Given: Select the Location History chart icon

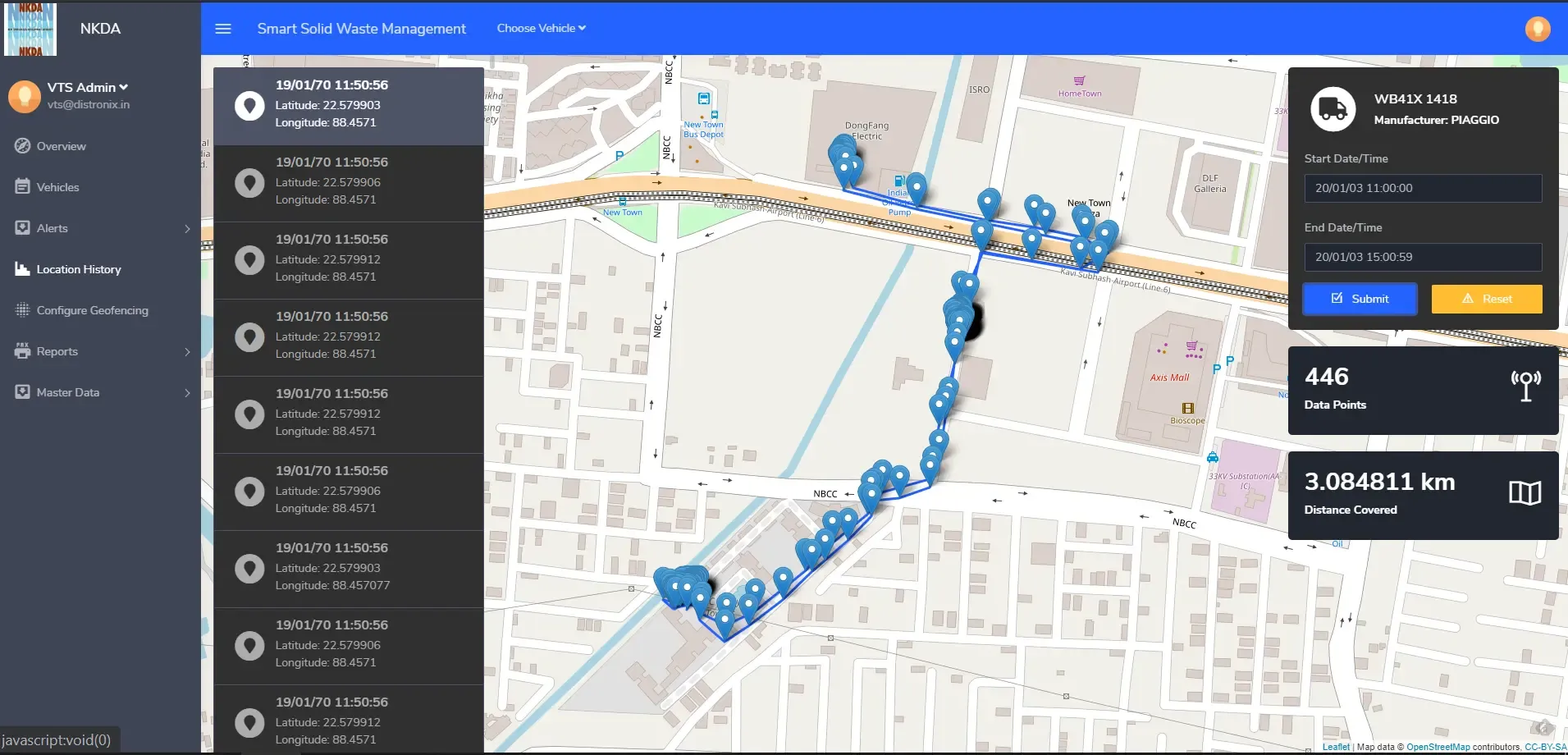Looking at the screenshot, I should click(21, 268).
